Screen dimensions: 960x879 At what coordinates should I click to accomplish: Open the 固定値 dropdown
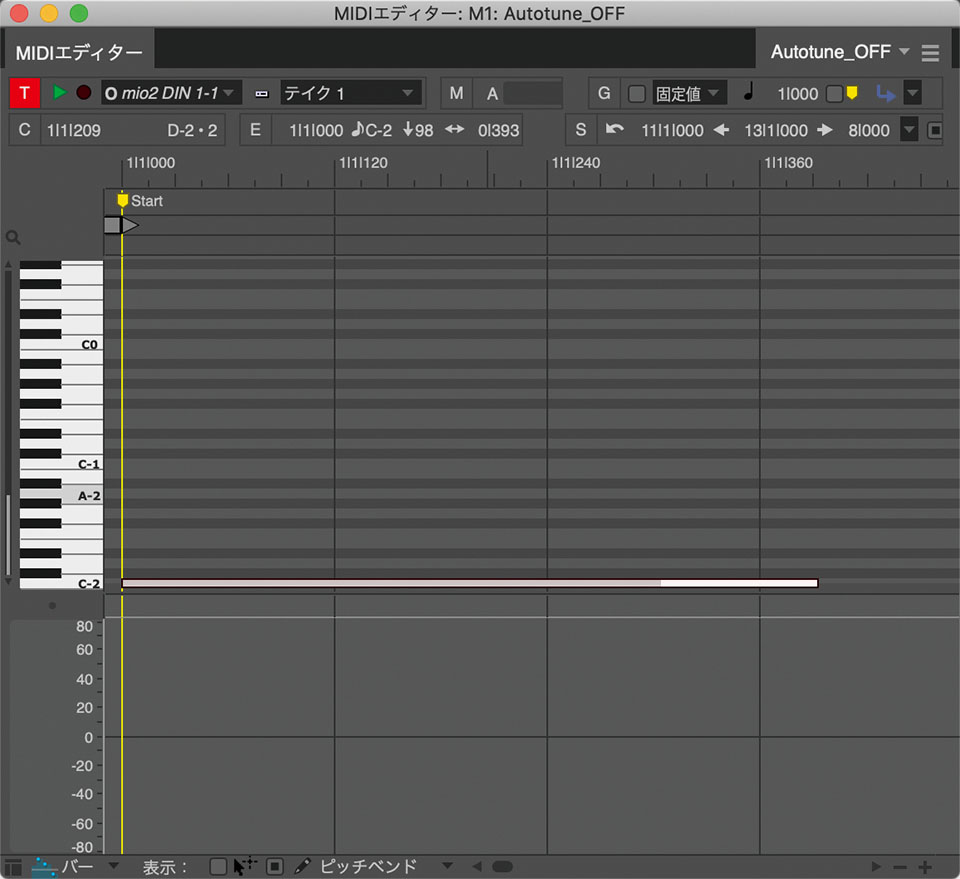click(690, 94)
